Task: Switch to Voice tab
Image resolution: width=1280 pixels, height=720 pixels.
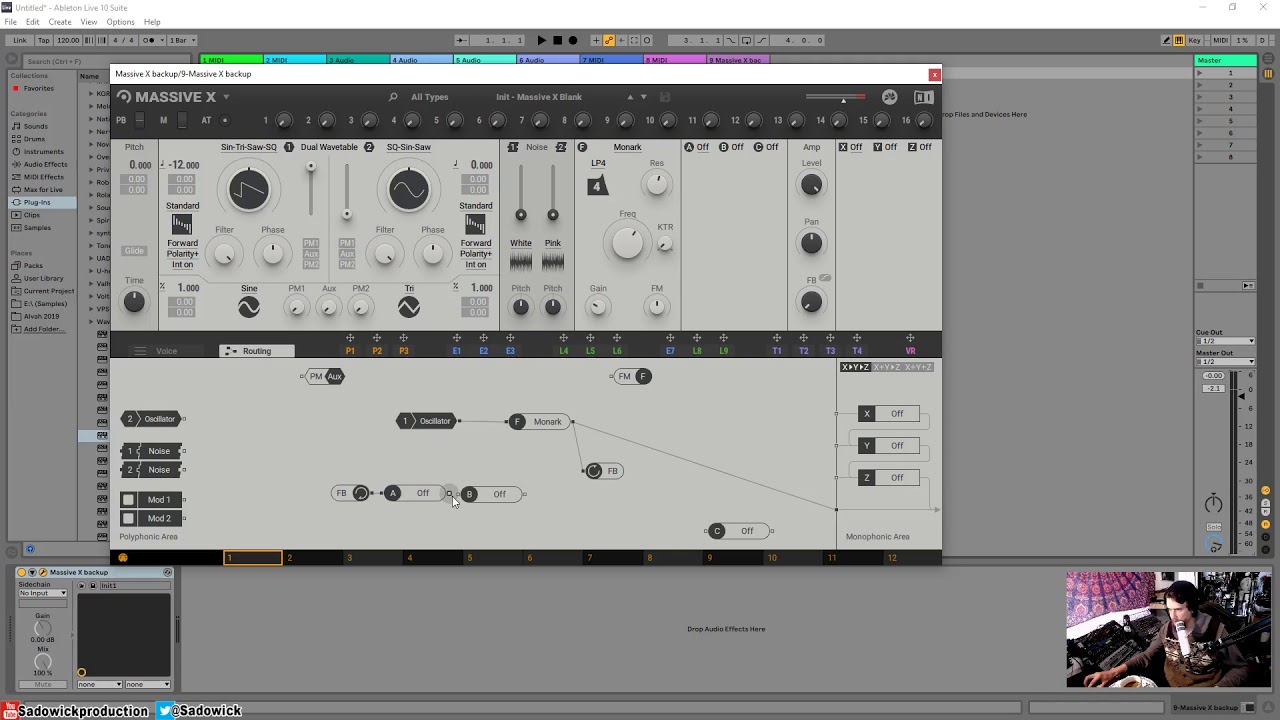Action: coord(166,351)
